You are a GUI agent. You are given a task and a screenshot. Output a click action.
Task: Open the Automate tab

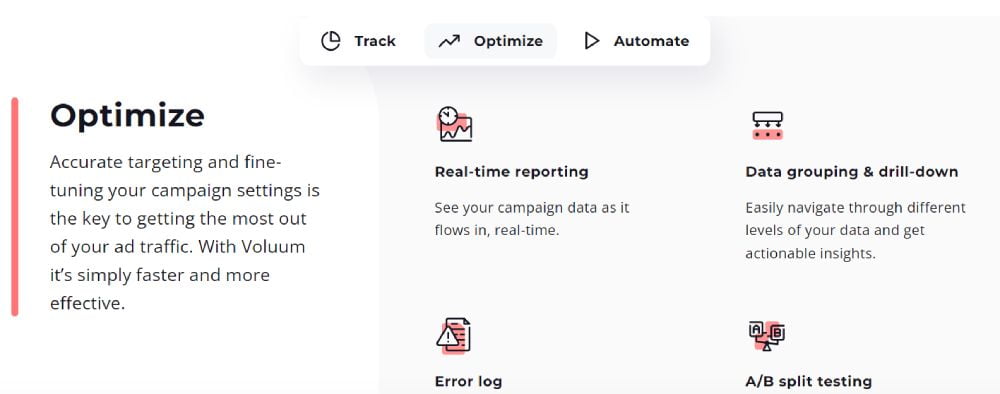coord(636,41)
